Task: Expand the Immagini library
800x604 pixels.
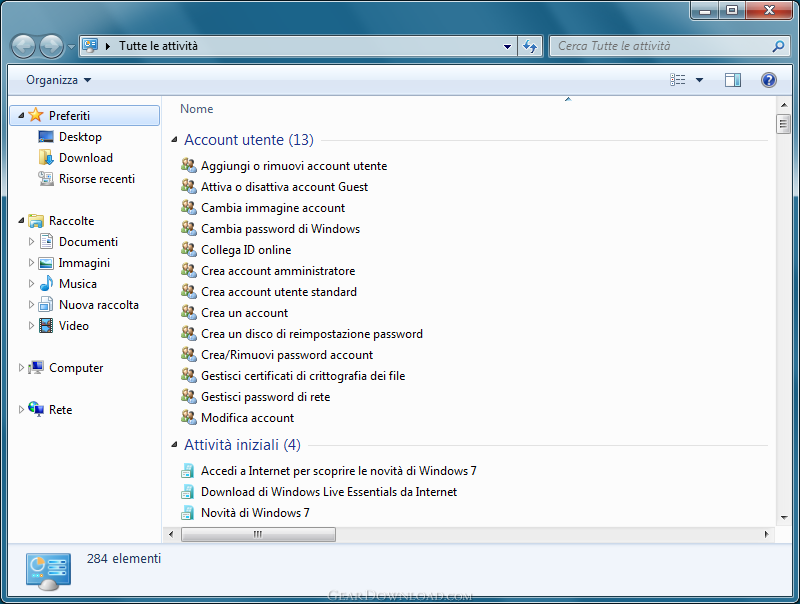Action: [x=31, y=263]
